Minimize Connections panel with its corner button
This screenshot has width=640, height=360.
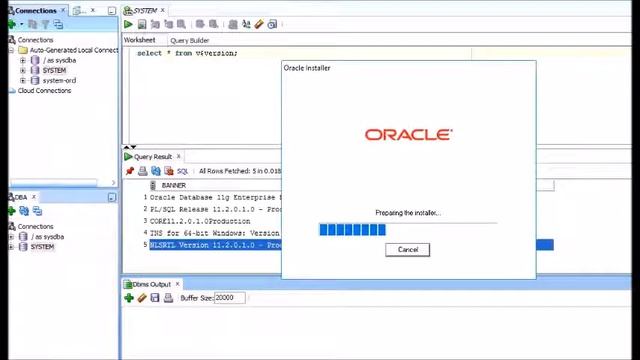(112, 11)
